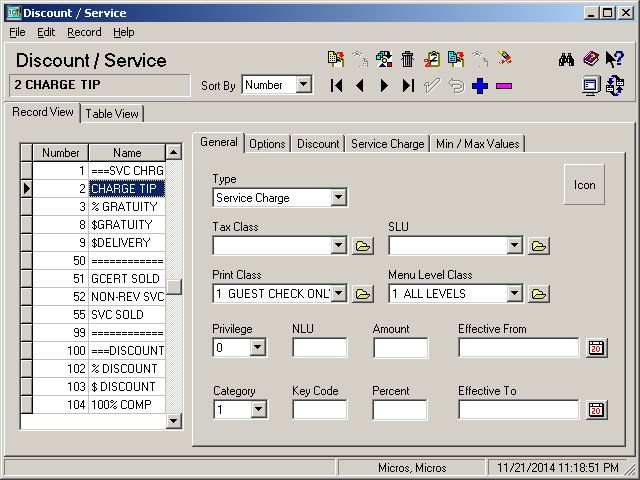Focus the Percent input field

tap(400, 409)
